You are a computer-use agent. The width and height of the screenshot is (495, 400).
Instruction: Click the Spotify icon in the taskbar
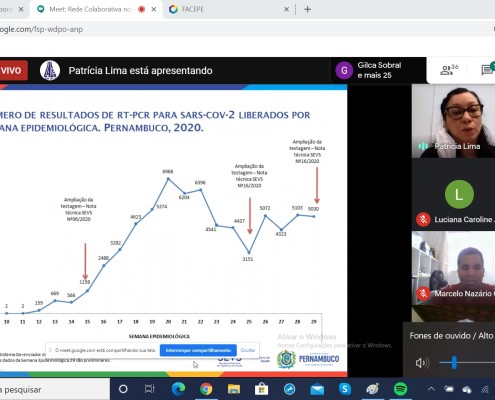coord(400,389)
